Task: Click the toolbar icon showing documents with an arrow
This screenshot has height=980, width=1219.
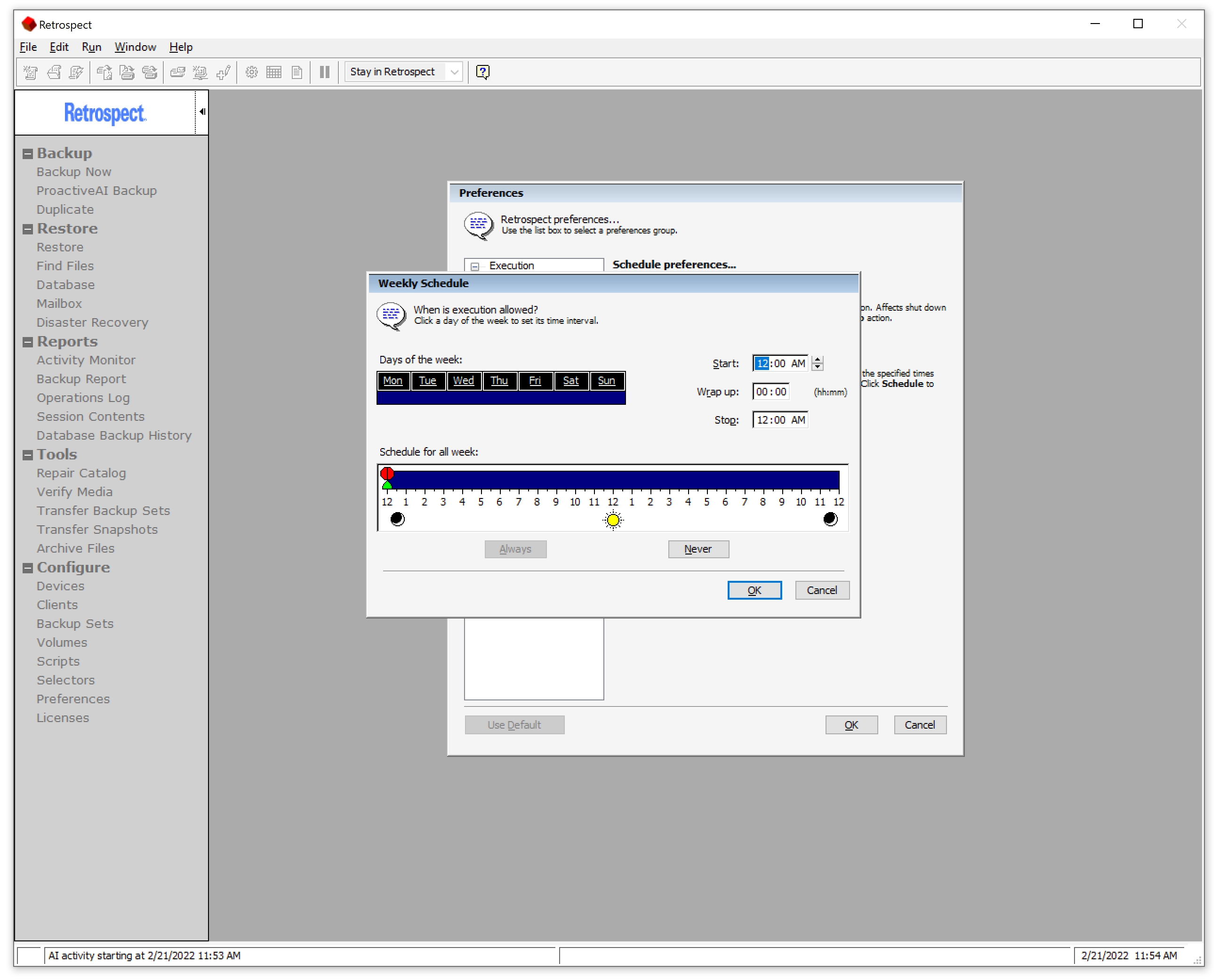Action: [x=104, y=72]
